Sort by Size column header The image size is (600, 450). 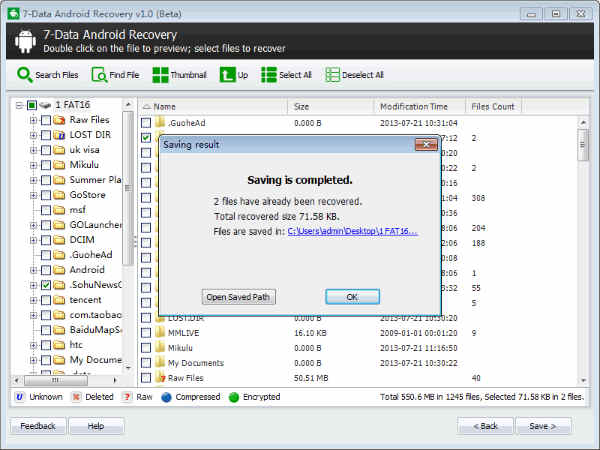(331, 107)
